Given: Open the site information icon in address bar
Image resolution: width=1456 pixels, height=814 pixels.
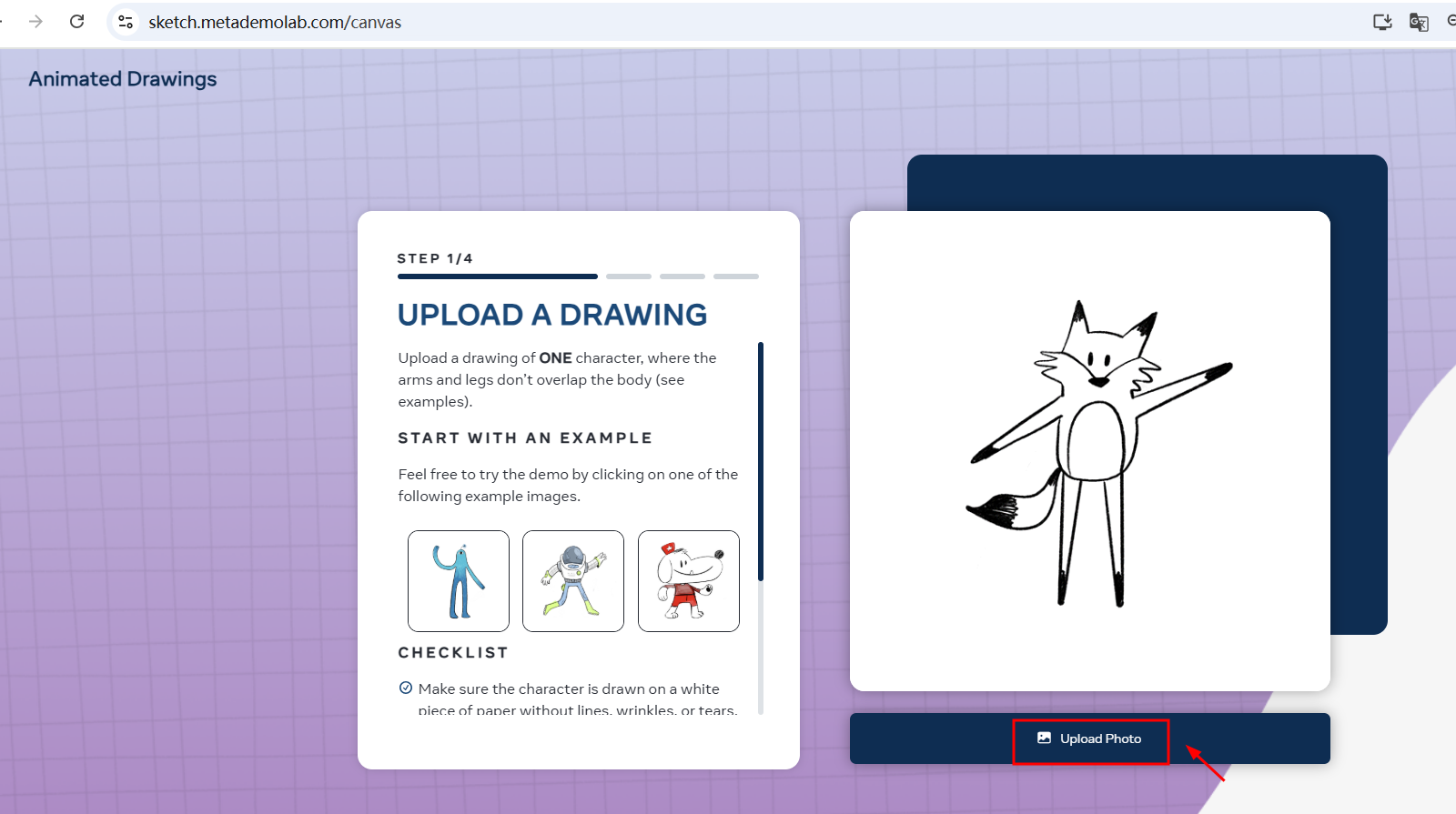Looking at the screenshot, I should (x=126, y=22).
